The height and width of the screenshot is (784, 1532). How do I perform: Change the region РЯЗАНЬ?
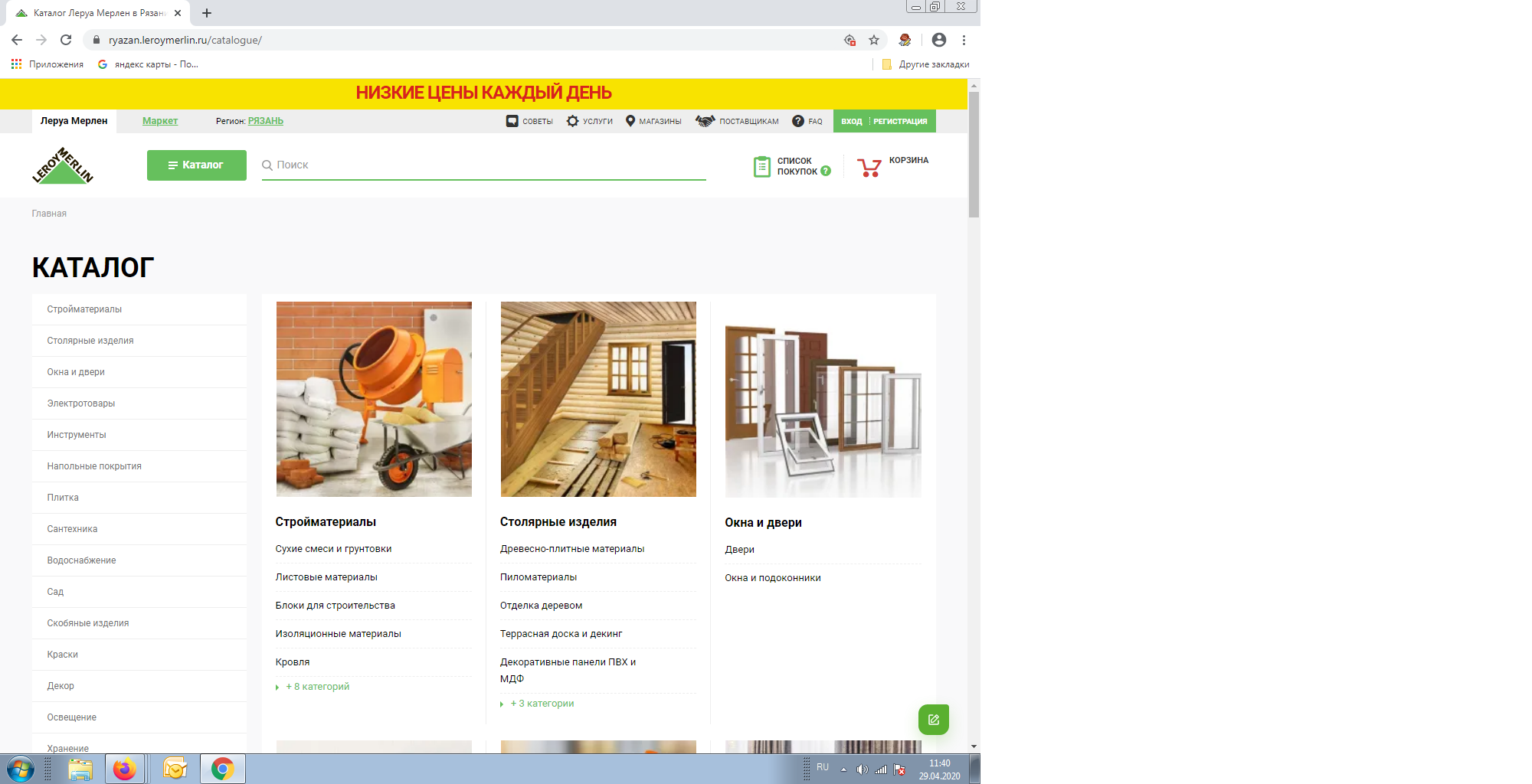266,121
